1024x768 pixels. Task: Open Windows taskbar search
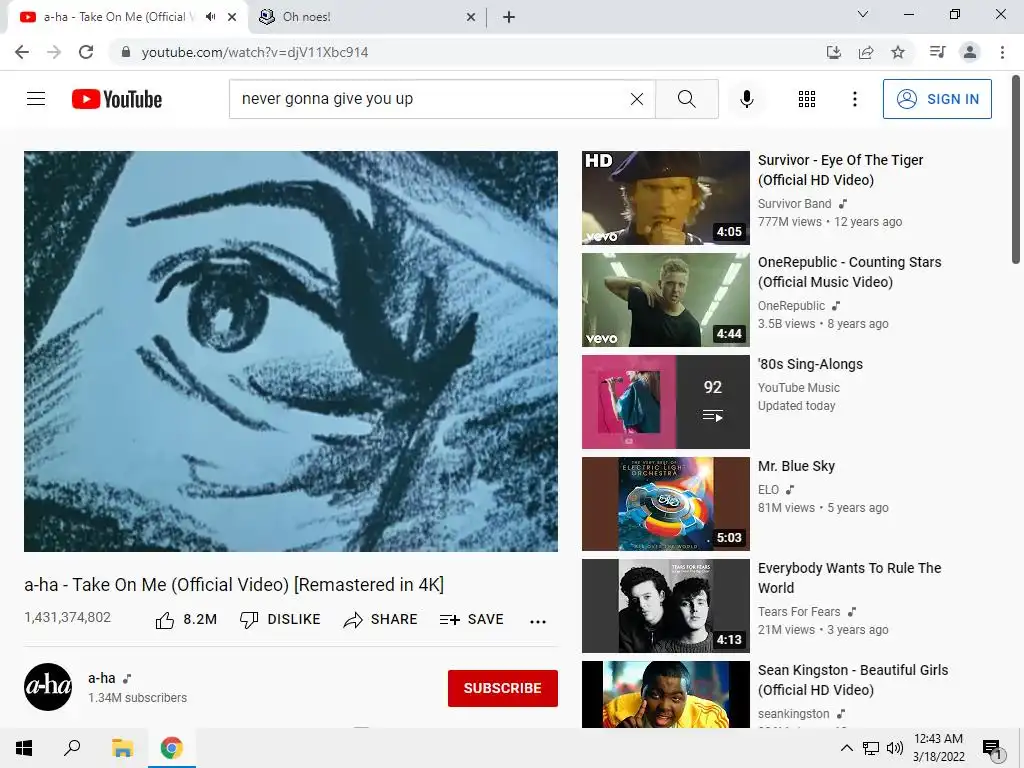click(x=72, y=748)
